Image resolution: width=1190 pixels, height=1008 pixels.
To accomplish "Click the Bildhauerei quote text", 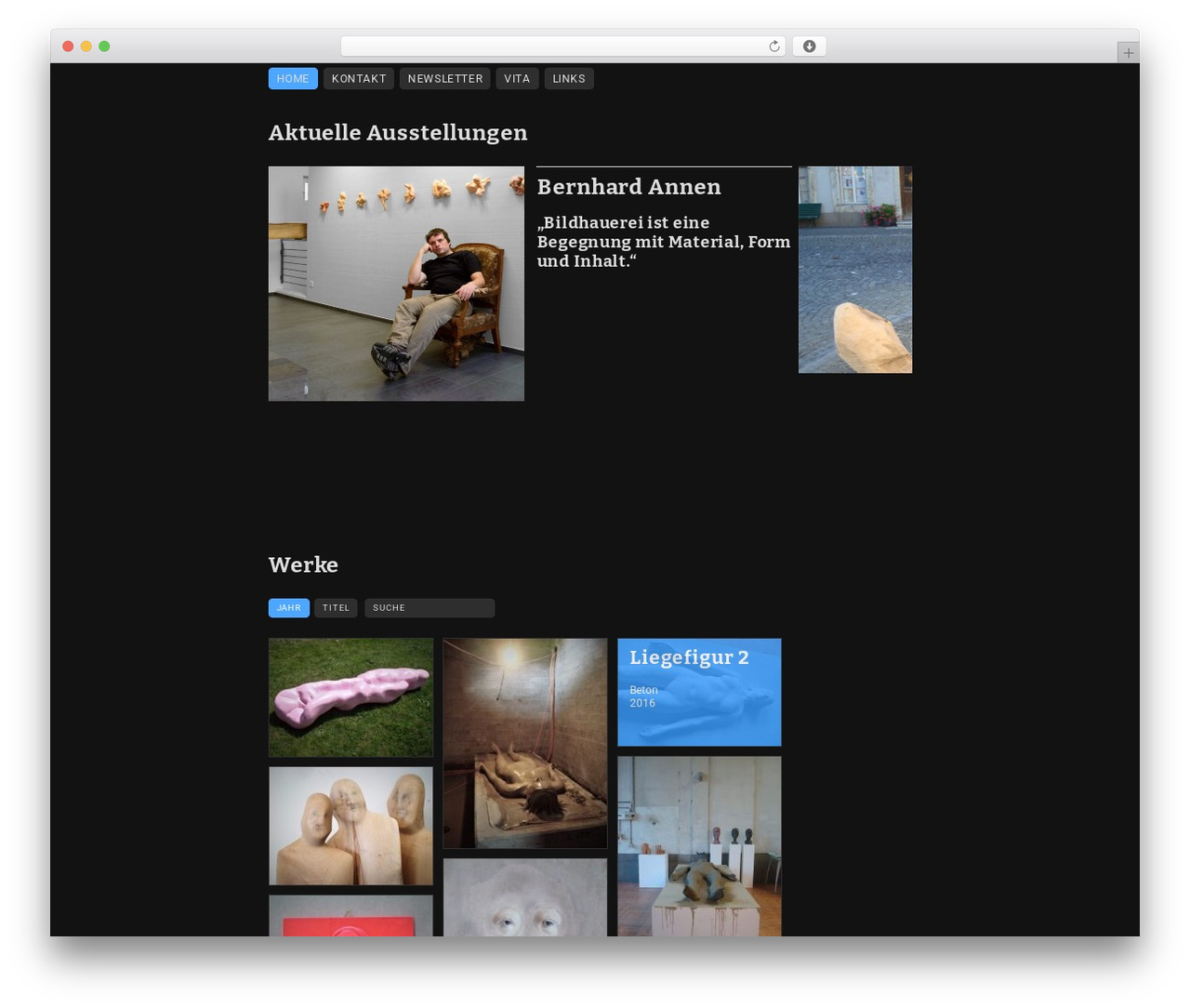I will (x=664, y=242).
